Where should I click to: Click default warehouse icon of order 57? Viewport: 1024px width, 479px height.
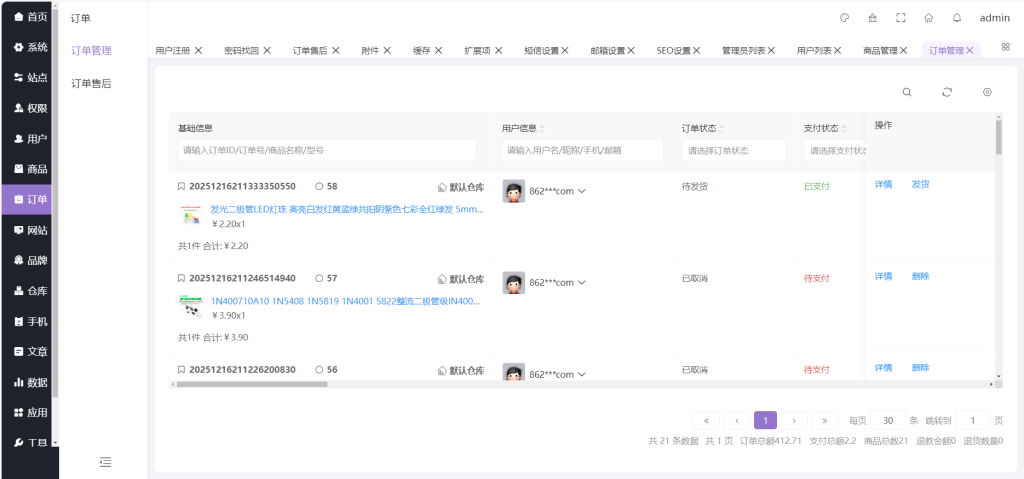pyautogui.click(x=441, y=279)
